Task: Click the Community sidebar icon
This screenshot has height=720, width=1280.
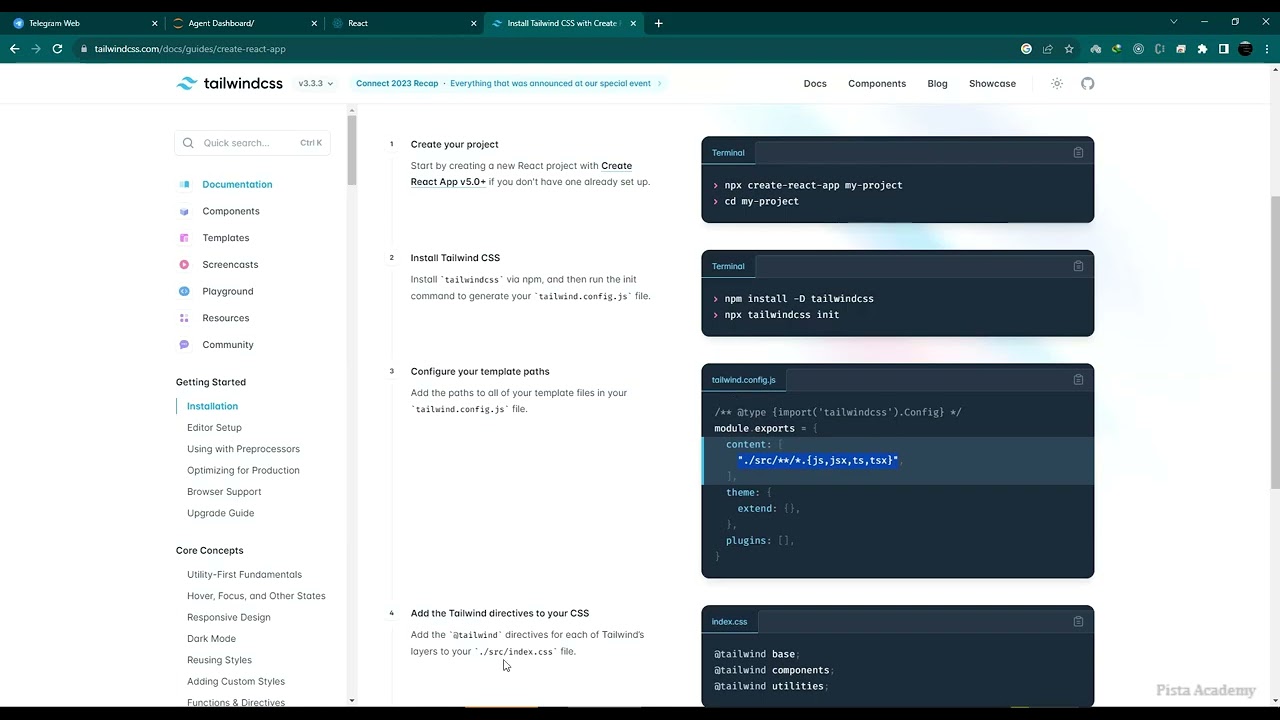Action: tap(184, 345)
